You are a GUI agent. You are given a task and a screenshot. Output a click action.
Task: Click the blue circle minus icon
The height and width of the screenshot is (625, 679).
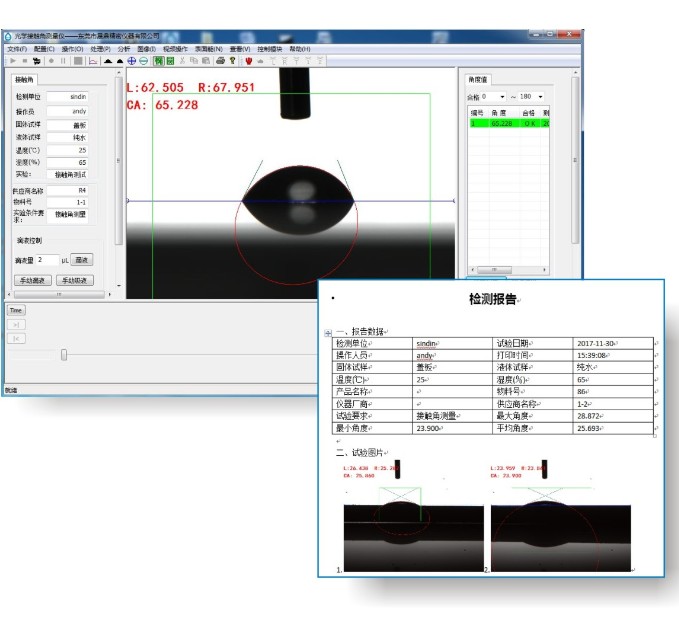pos(144,61)
